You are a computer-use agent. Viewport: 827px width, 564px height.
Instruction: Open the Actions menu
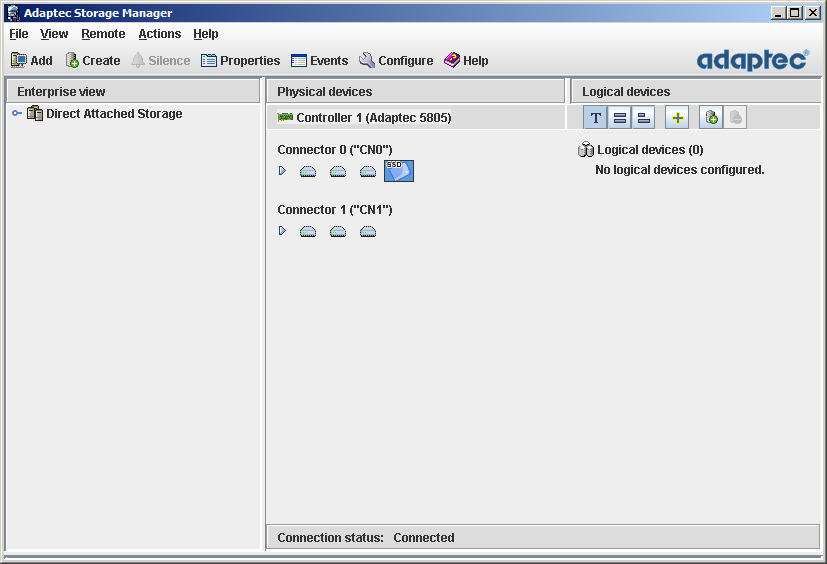[x=160, y=34]
